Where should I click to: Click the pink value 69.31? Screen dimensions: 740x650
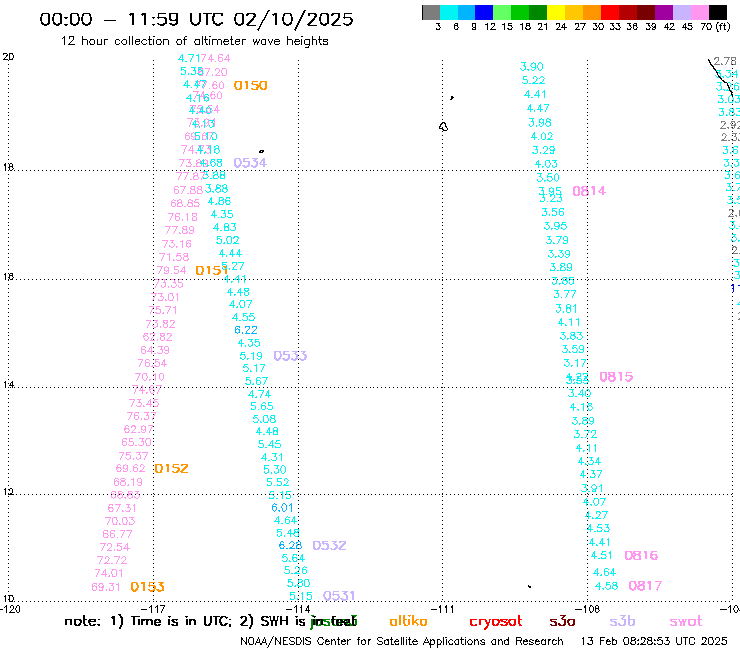(x=106, y=587)
